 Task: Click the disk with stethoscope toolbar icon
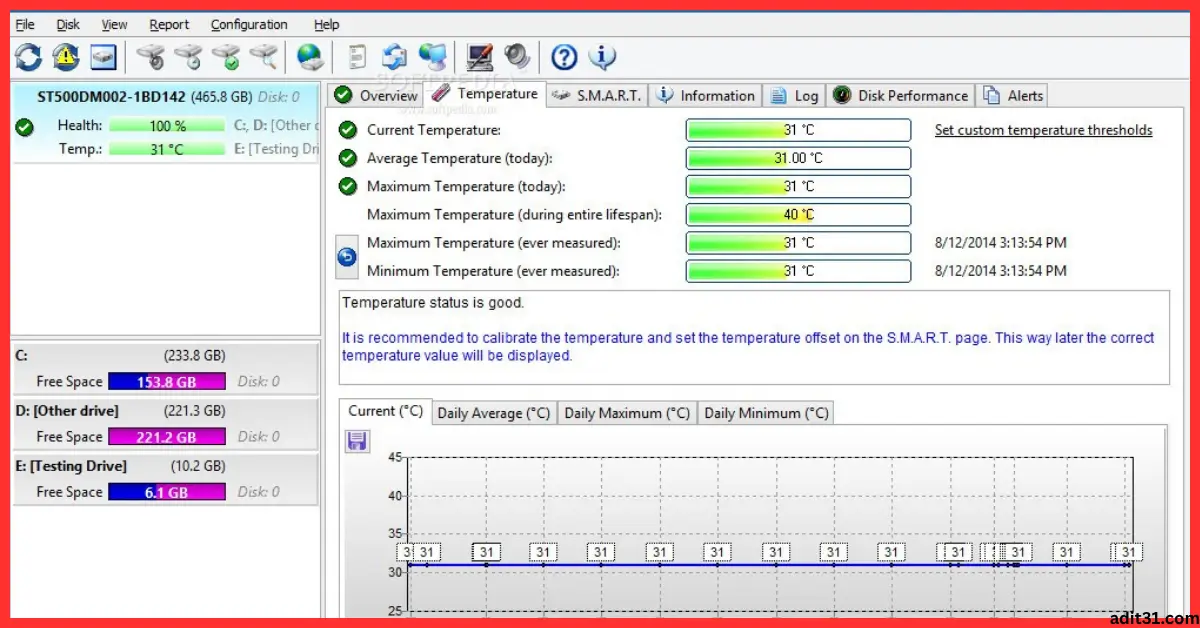pyautogui.click(x=151, y=57)
